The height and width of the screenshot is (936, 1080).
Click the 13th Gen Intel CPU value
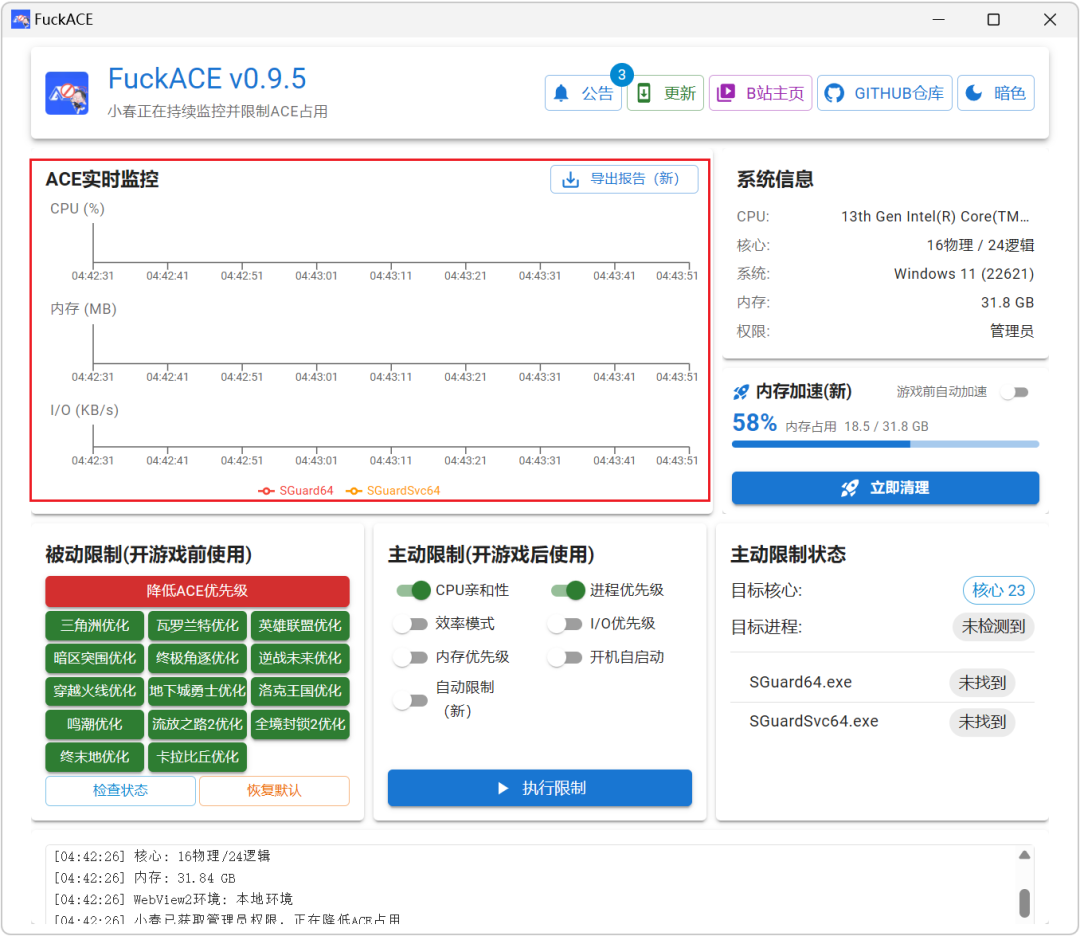click(935, 216)
